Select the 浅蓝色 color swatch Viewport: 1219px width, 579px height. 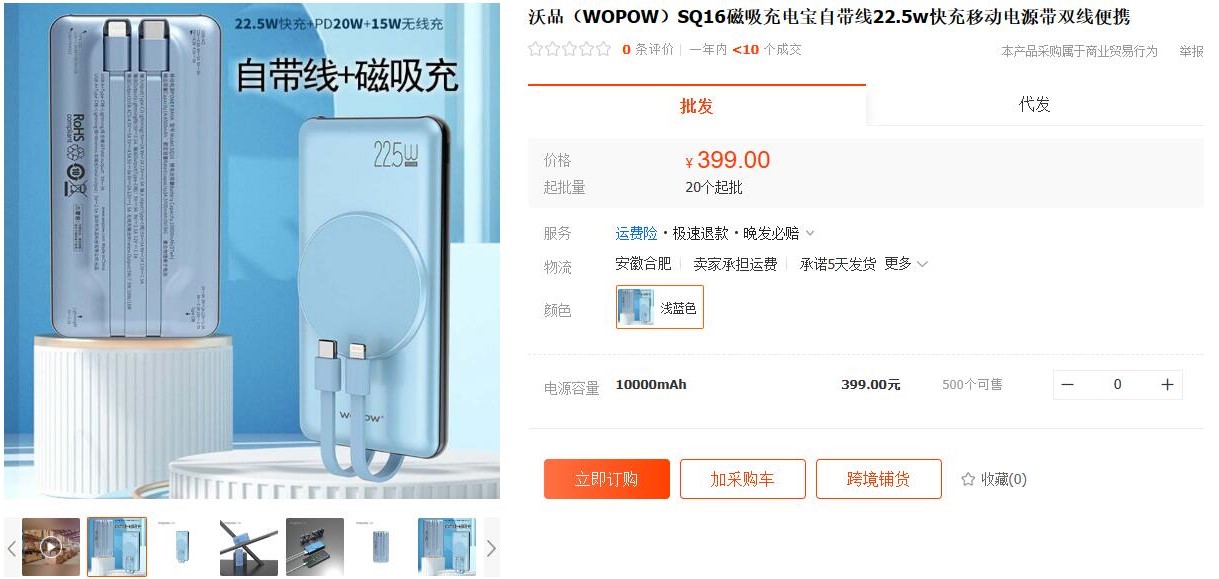pos(660,307)
